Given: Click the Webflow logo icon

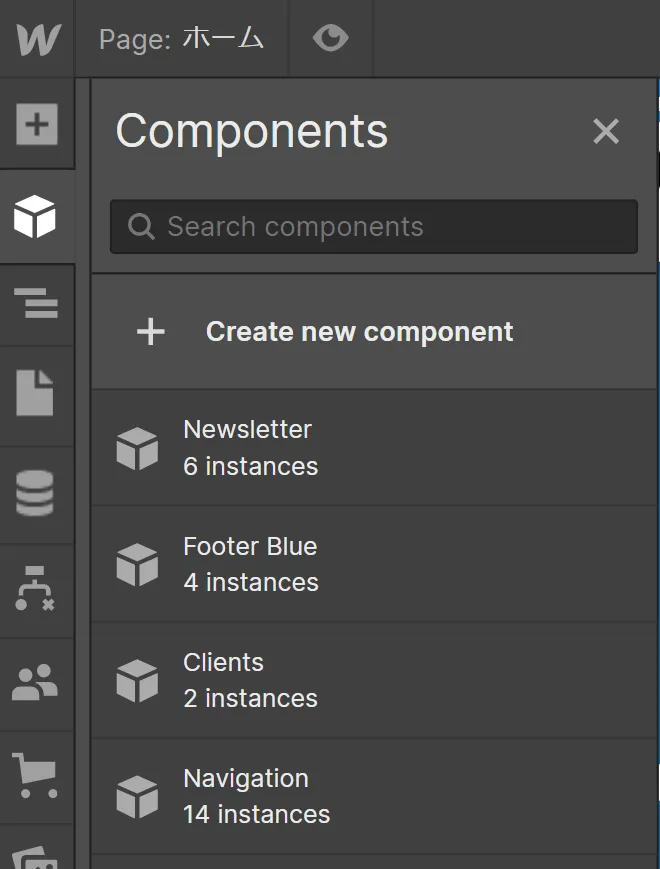Looking at the screenshot, I should click(x=38, y=39).
